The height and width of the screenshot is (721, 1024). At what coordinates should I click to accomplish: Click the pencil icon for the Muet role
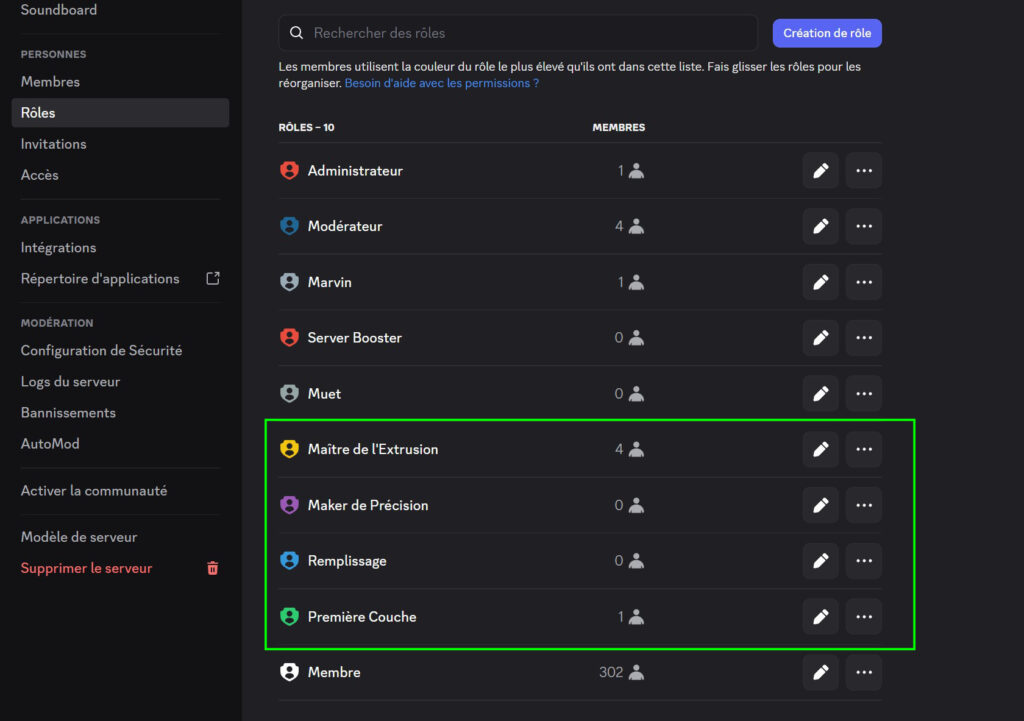[820, 394]
